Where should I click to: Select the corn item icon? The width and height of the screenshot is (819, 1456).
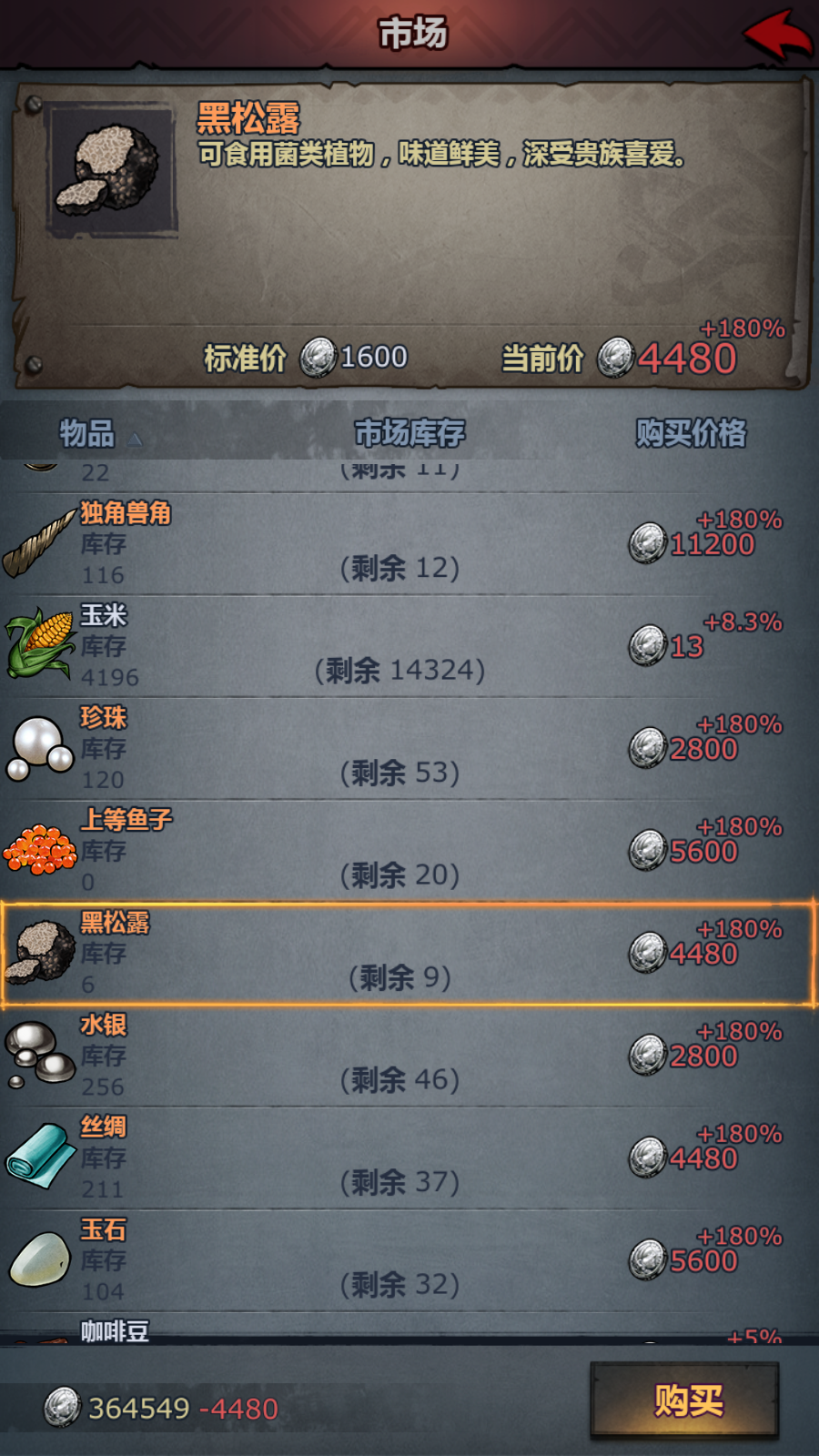pos(39,644)
